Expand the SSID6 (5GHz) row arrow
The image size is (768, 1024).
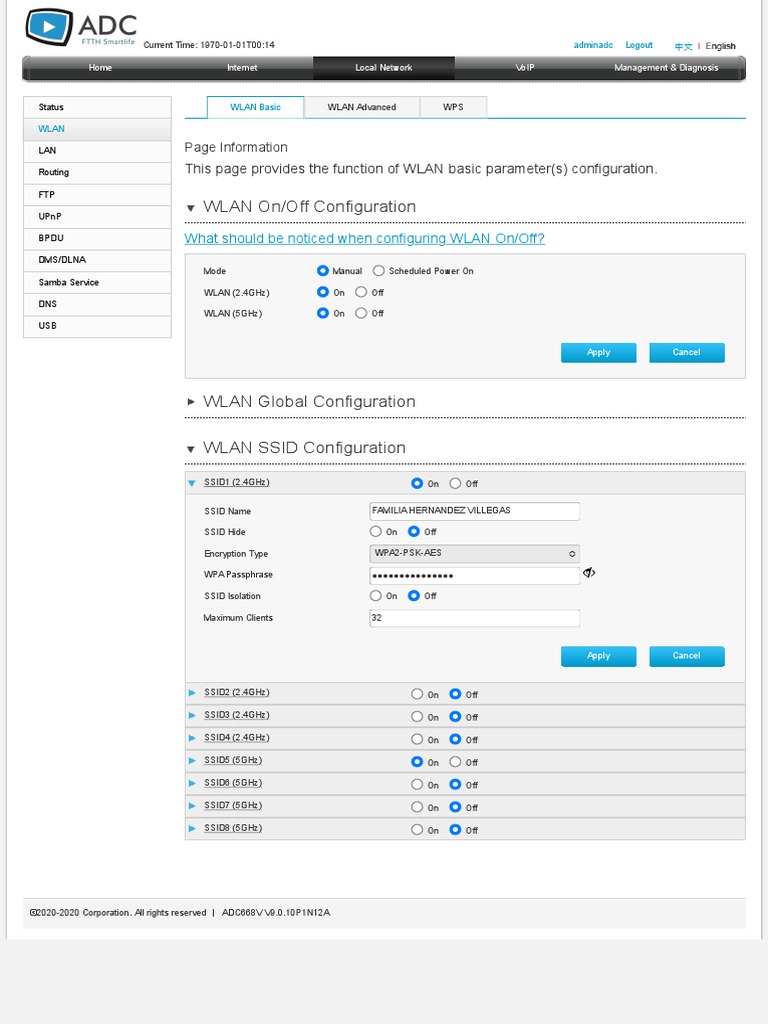pyautogui.click(x=192, y=783)
